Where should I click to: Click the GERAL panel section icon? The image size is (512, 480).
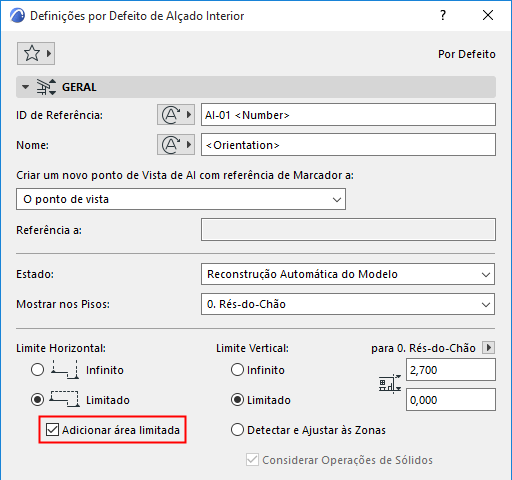coord(46,87)
